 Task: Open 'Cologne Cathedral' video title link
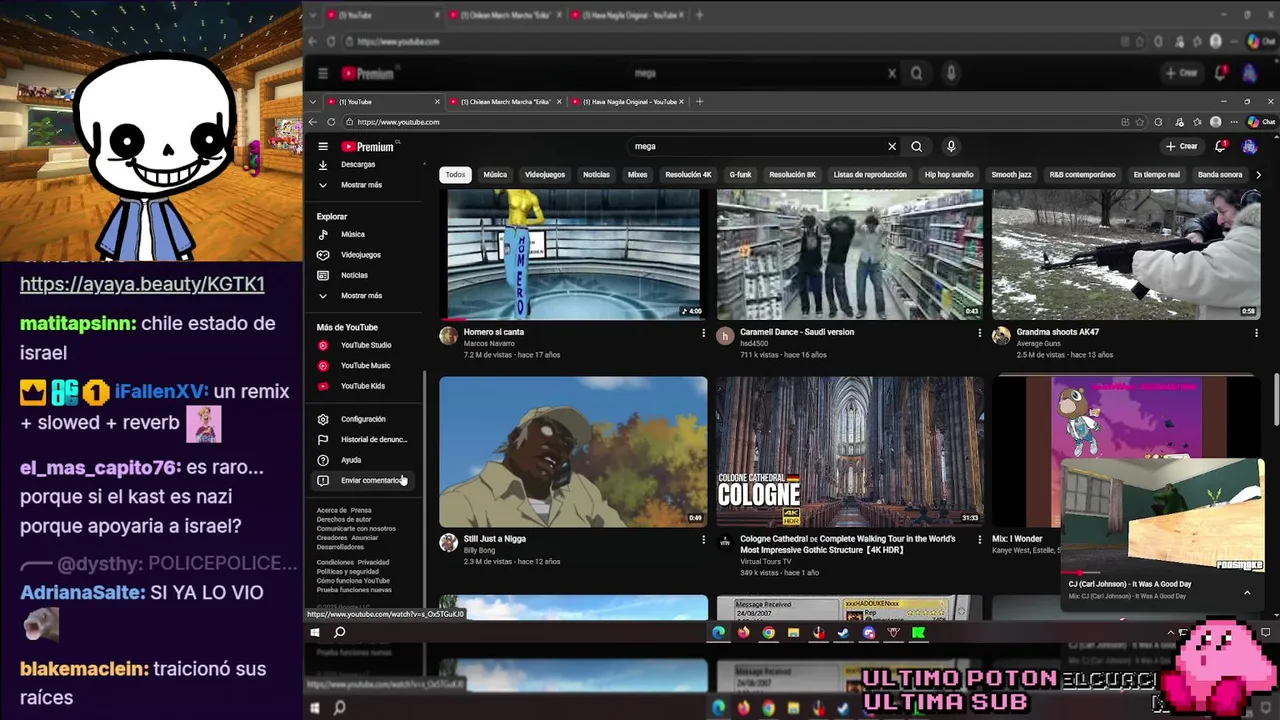pos(847,544)
